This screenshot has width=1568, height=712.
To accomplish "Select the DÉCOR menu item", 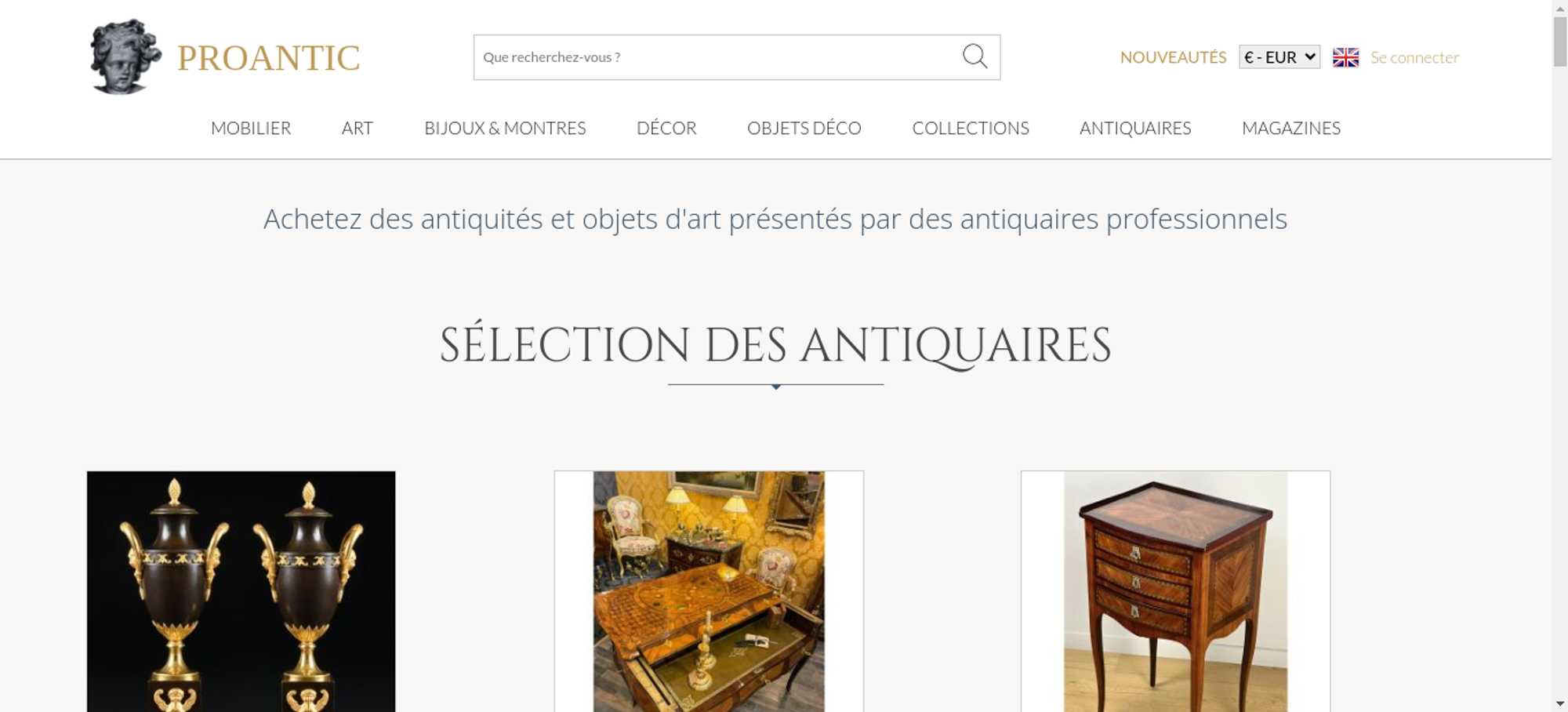I will 666,128.
